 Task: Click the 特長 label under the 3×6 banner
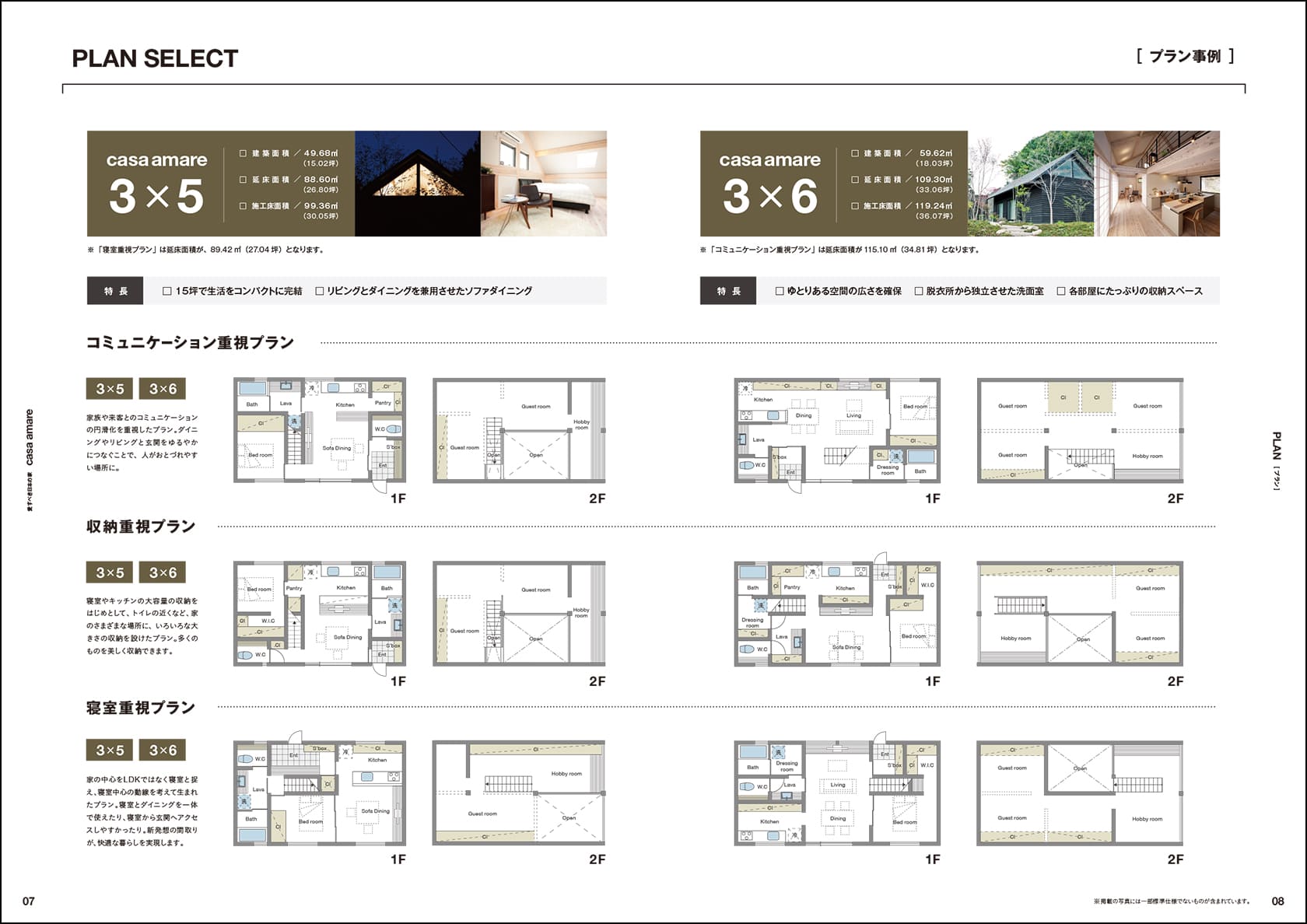tap(728, 291)
